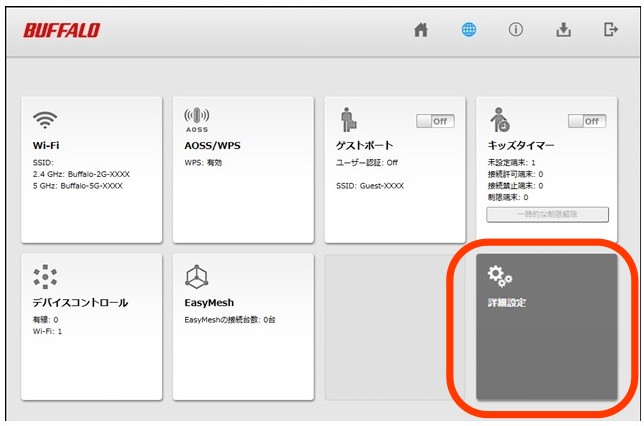The height and width of the screenshot is (426, 644).
Task: Toggle the ゲストポート Off switch
Action: pos(435,121)
